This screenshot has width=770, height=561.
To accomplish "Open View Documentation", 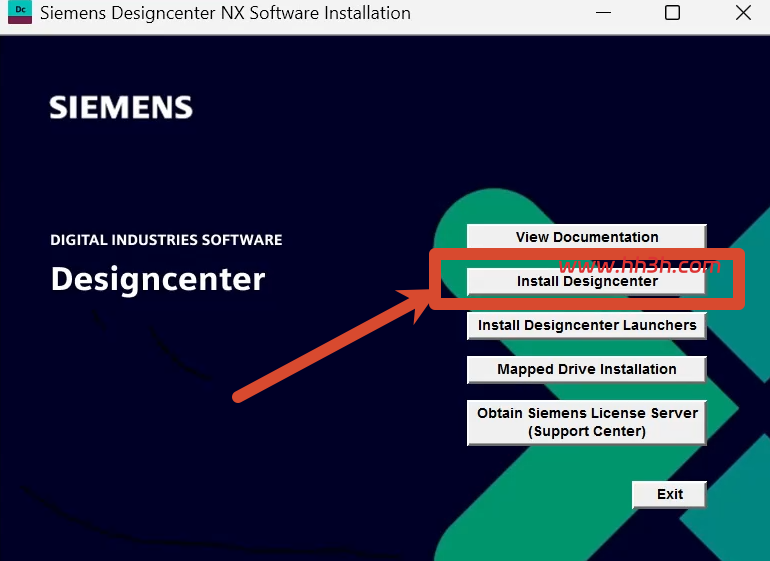I will 587,237.
